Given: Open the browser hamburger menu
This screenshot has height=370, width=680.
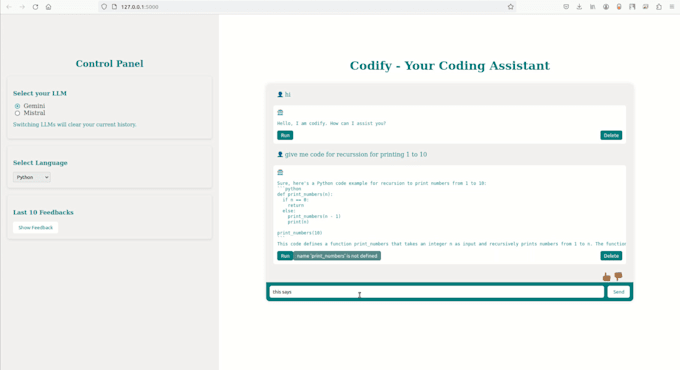Looking at the screenshot, I should (x=672, y=7).
